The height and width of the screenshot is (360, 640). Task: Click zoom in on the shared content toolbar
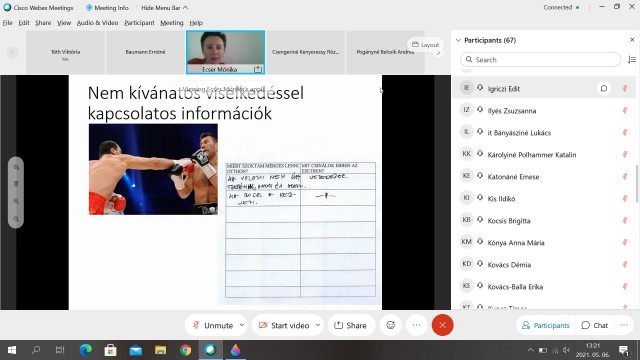pos(16,201)
